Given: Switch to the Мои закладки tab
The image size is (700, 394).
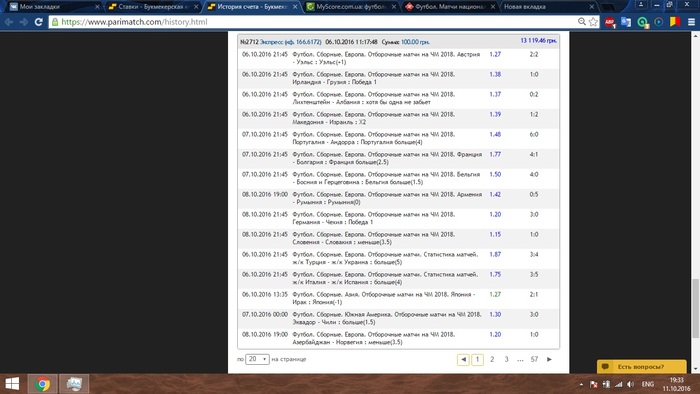Looking at the screenshot, I should [x=53, y=7].
